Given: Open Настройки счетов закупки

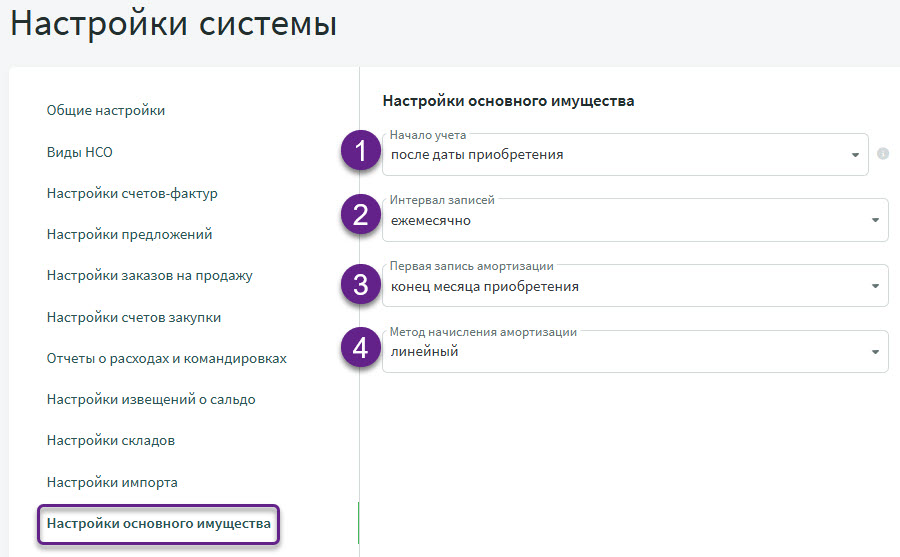Looking at the screenshot, I should pyautogui.click(x=134, y=317).
